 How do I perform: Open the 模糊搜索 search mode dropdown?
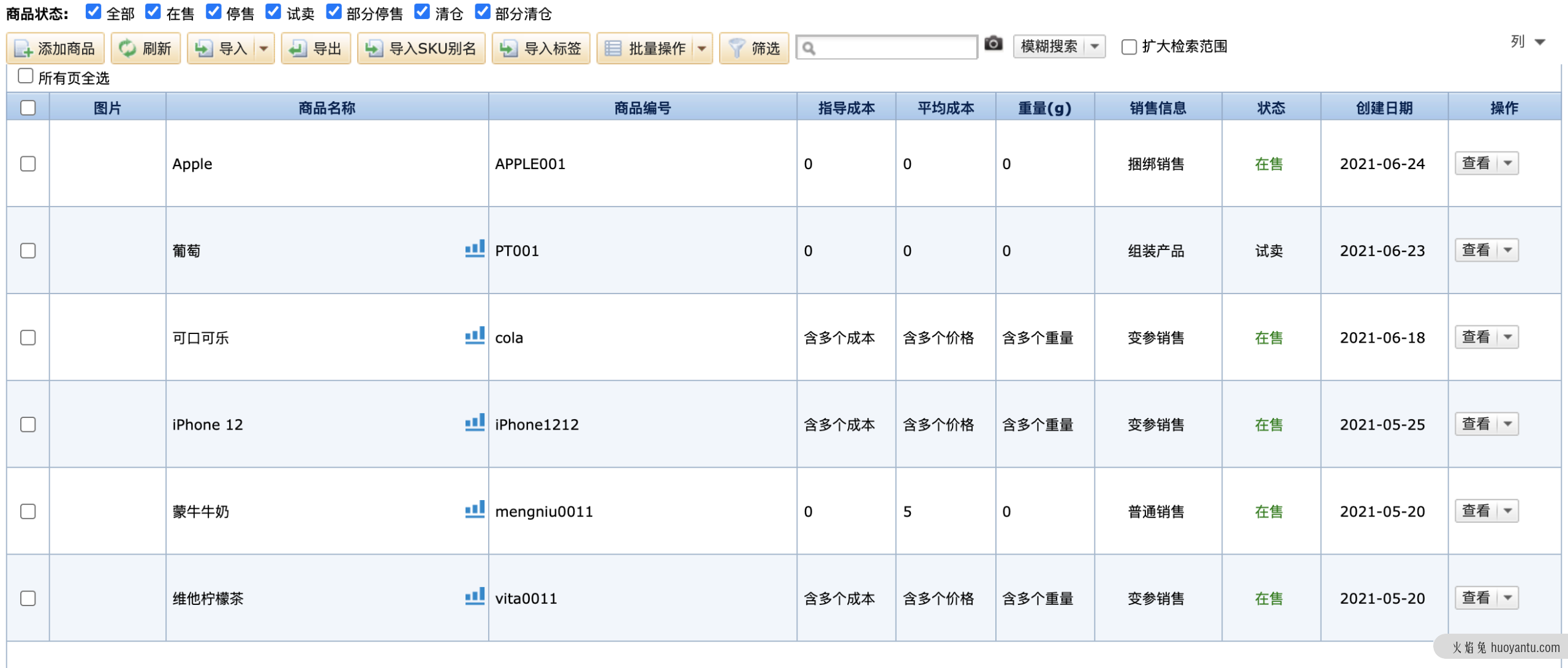click(x=1059, y=47)
